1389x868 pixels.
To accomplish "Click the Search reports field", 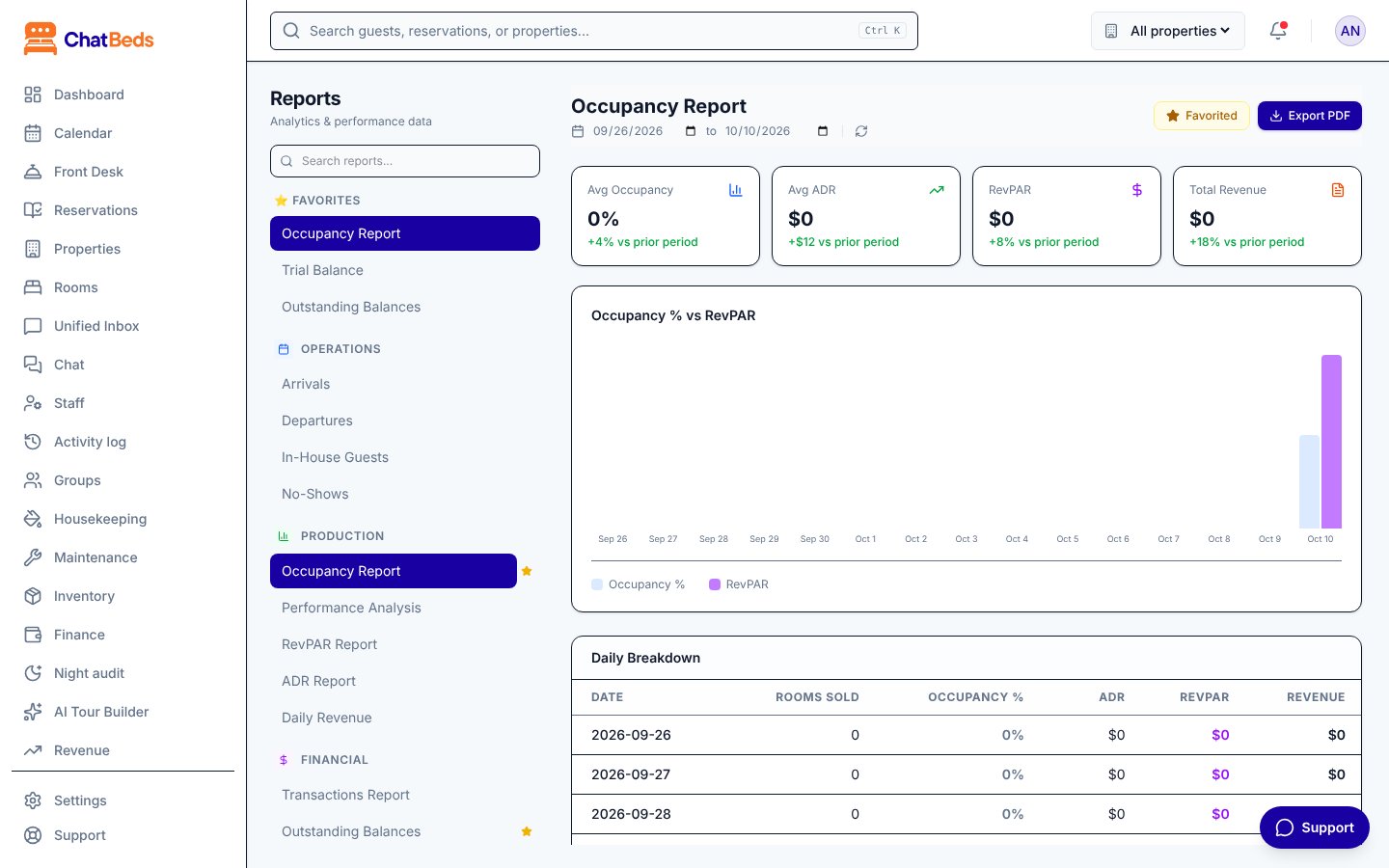I will pyautogui.click(x=405, y=161).
